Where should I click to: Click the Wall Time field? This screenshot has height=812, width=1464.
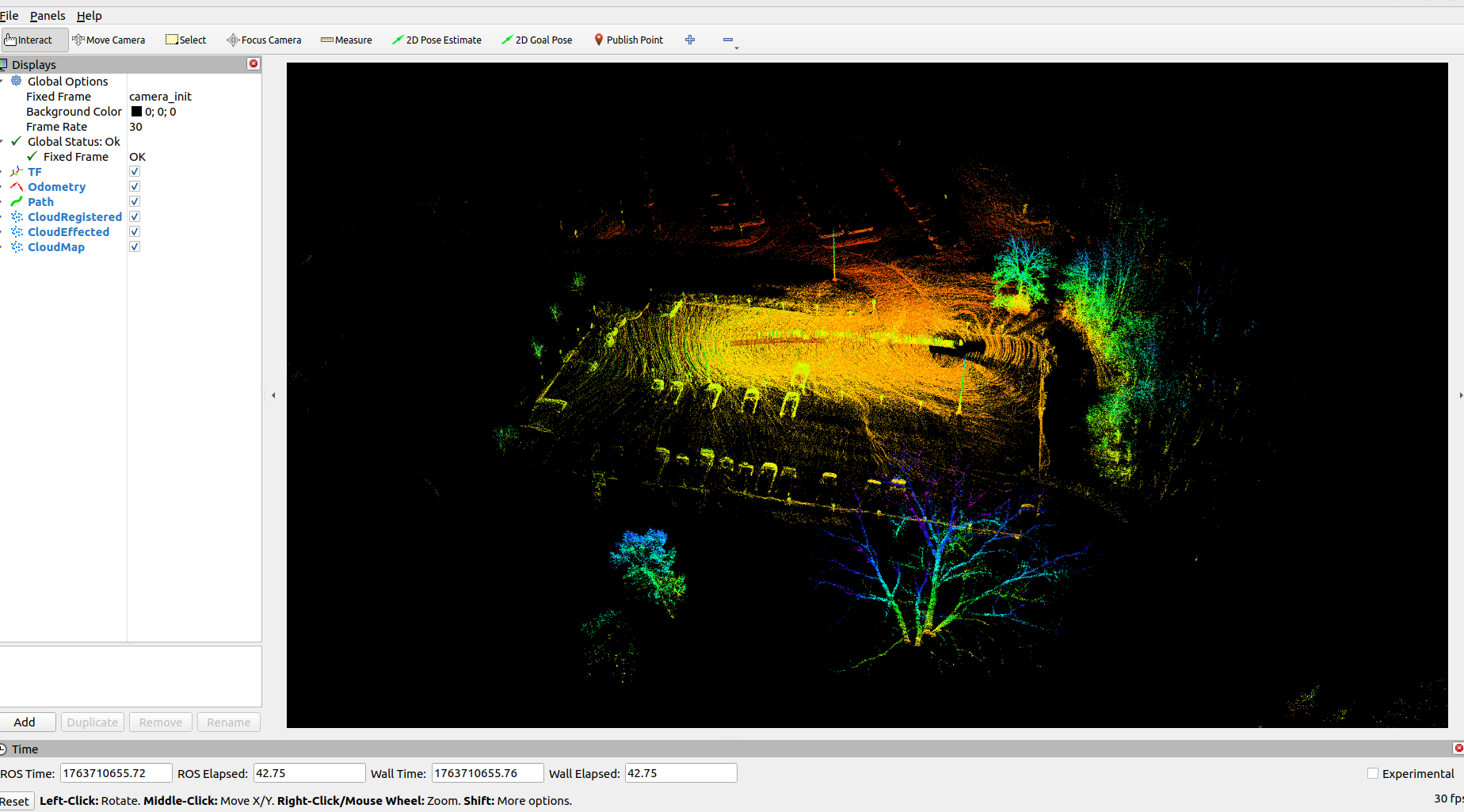tap(488, 773)
